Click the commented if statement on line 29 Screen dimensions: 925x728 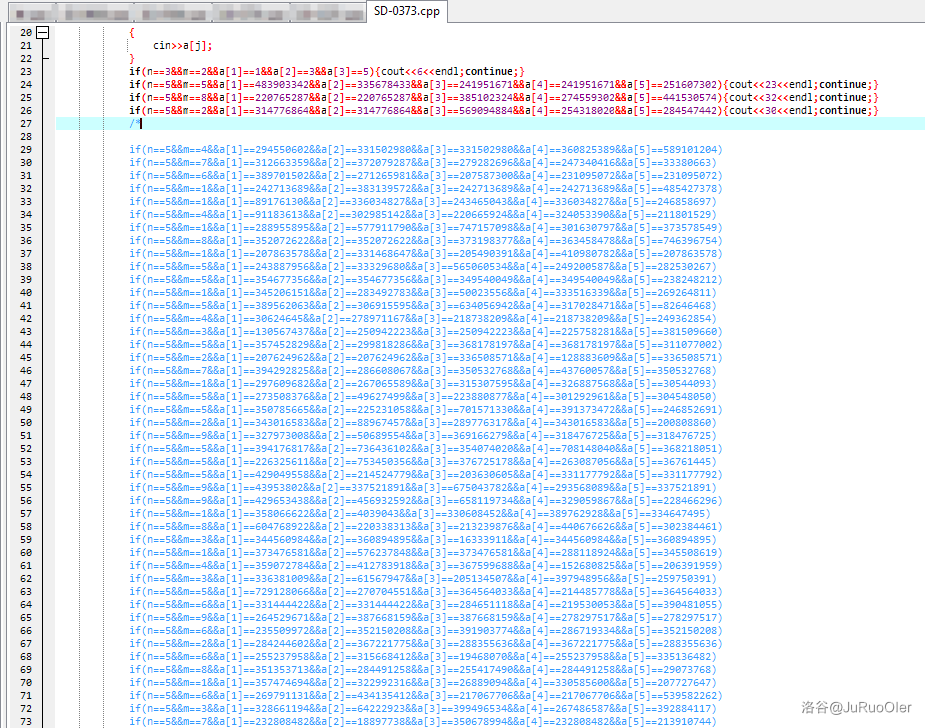coord(425,149)
